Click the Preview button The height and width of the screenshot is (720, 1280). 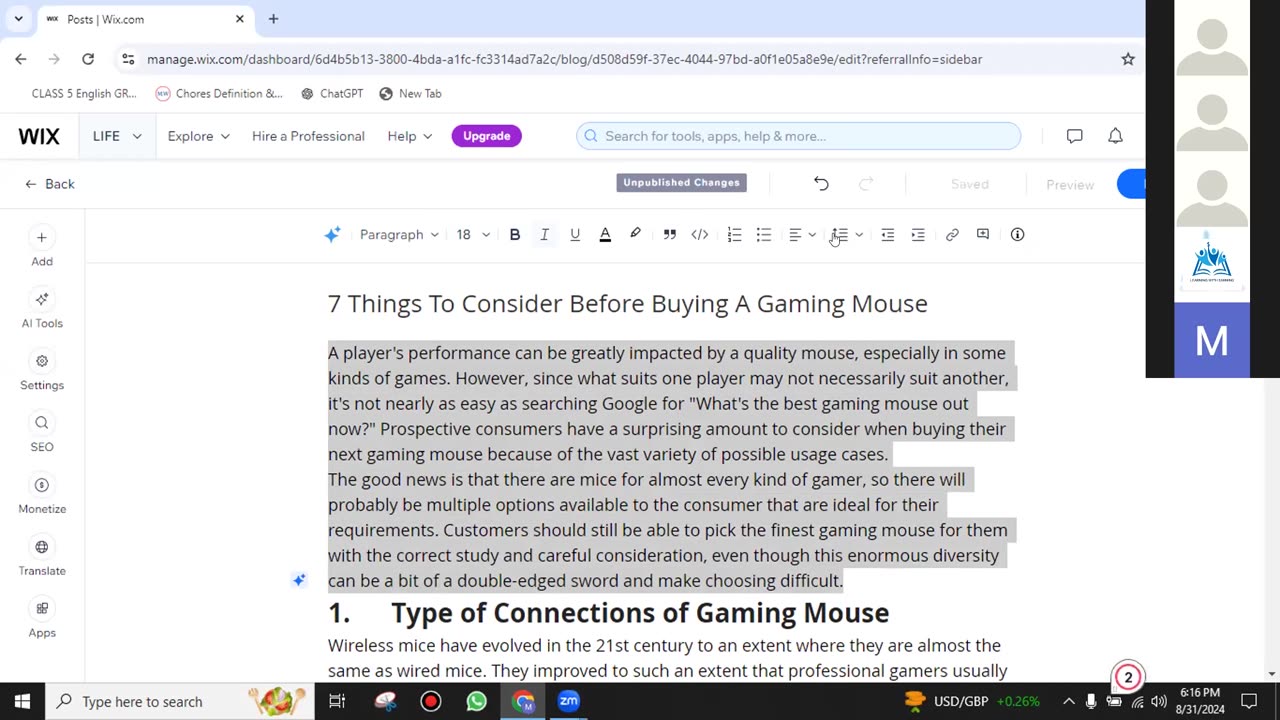1070,185
